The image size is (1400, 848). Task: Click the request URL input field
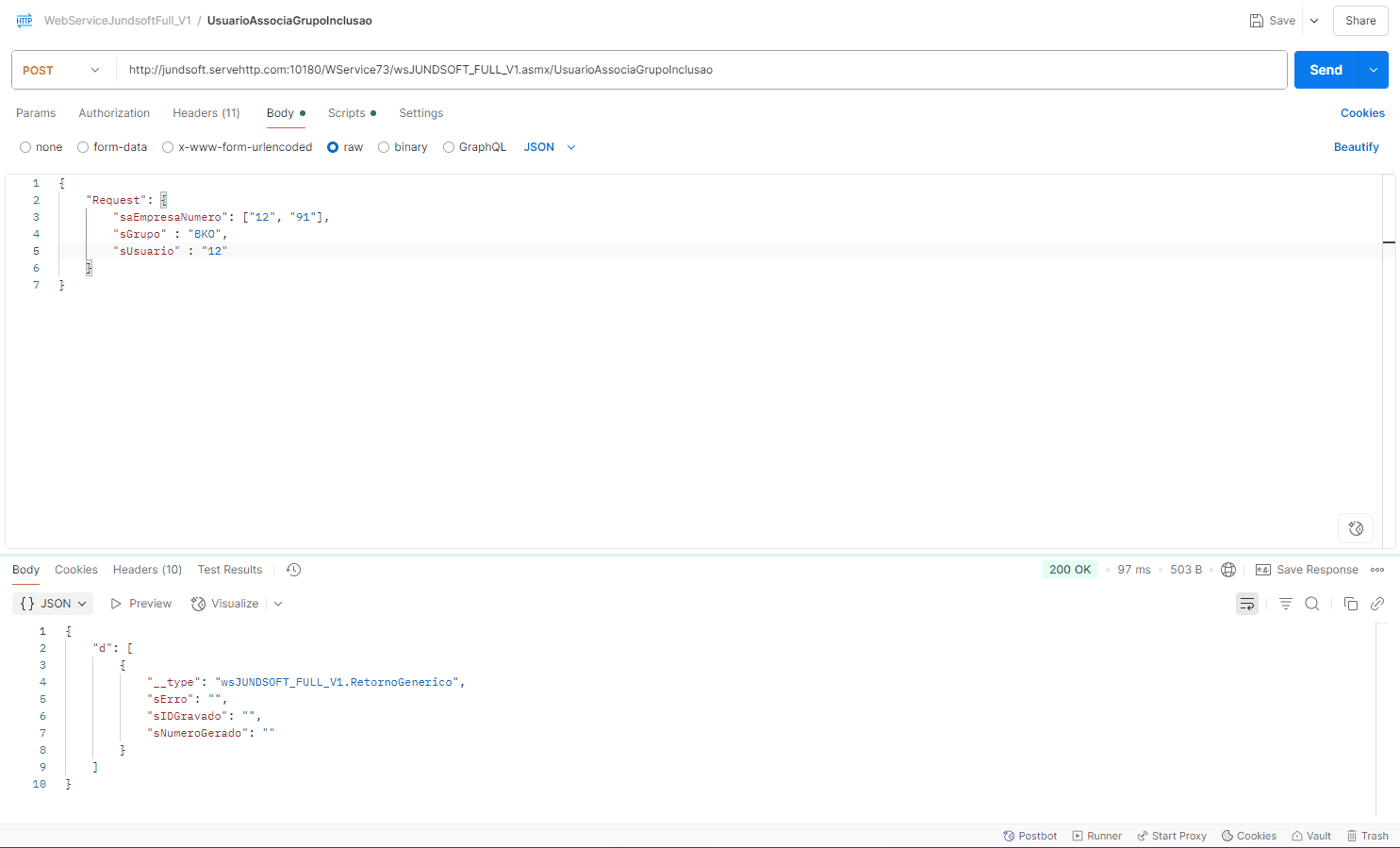(x=698, y=70)
